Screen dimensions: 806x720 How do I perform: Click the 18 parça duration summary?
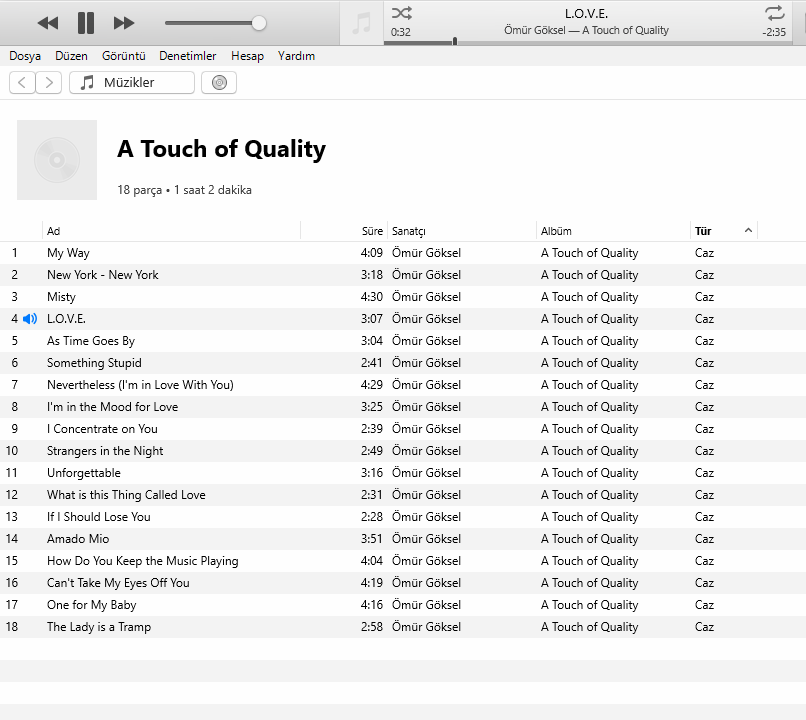[x=185, y=190]
